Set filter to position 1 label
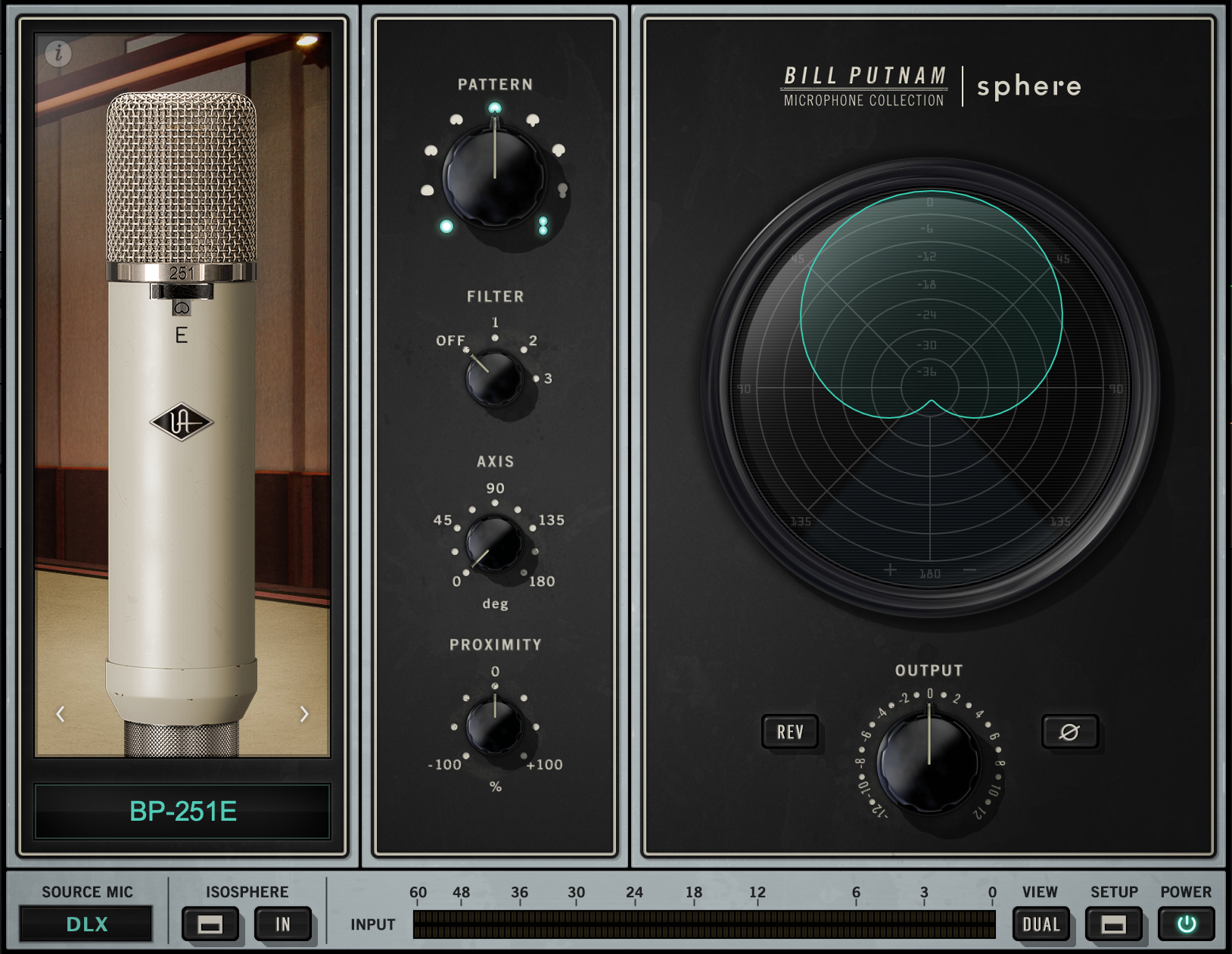1232x954 pixels. pyautogui.click(x=495, y=323)
